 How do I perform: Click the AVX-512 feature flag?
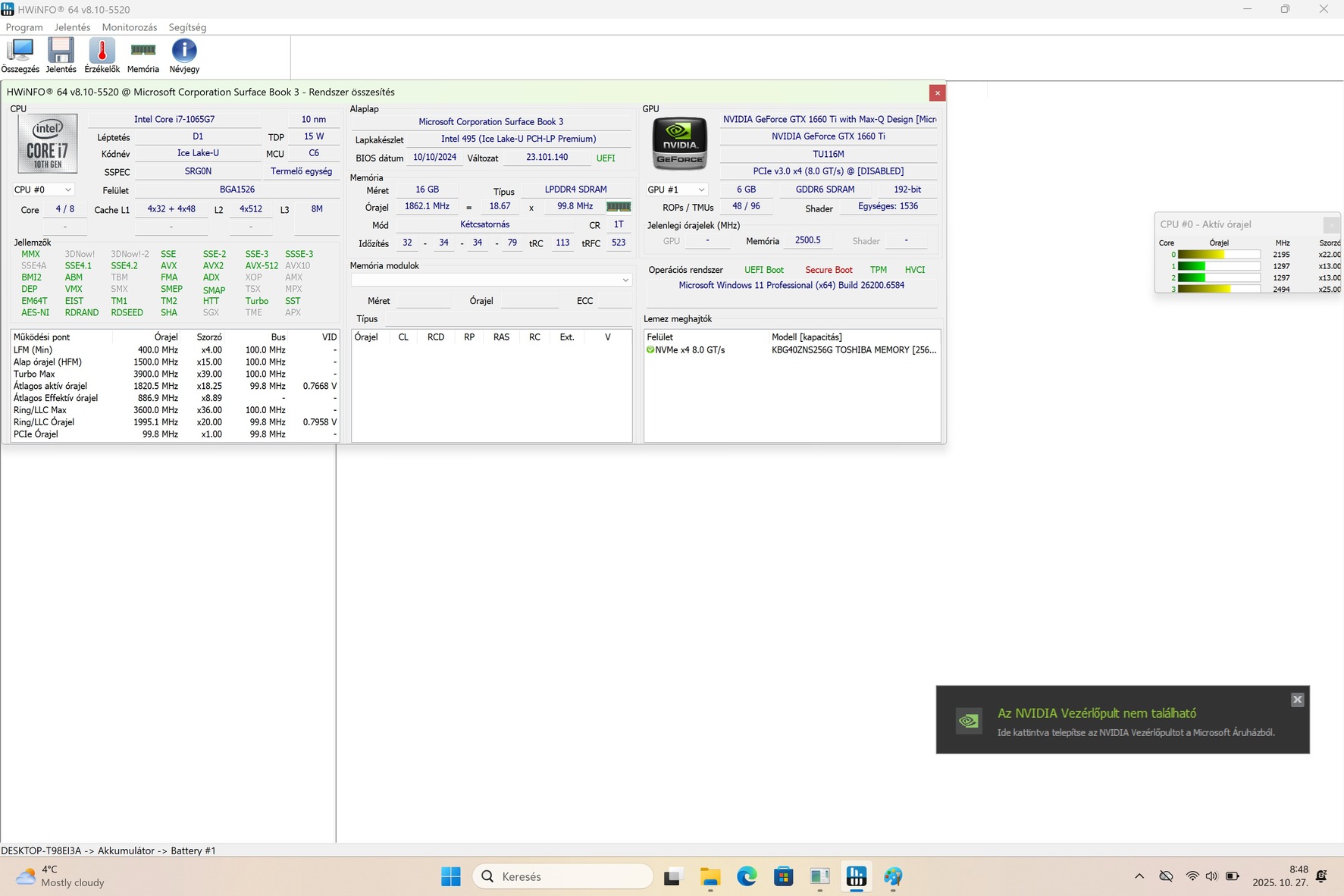pyautogui.click(x=262, y=266)
